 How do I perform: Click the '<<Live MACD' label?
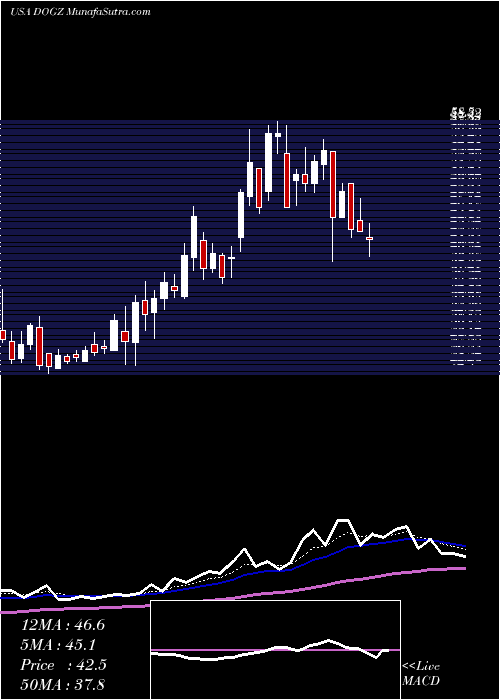tap(421, 673)
